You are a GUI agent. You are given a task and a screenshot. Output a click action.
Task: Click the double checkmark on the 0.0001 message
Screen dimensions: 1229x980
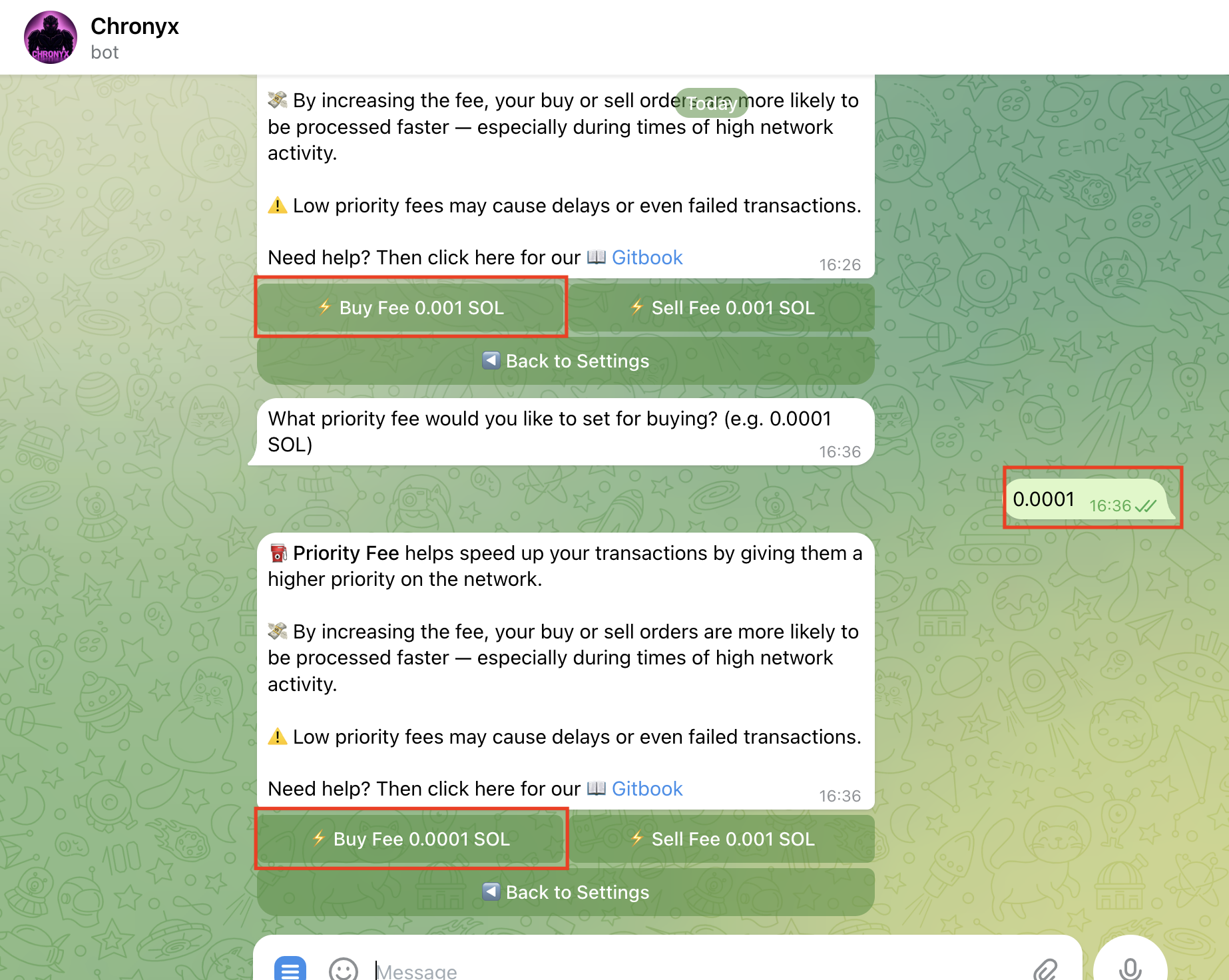click(x=1144, y=506)
